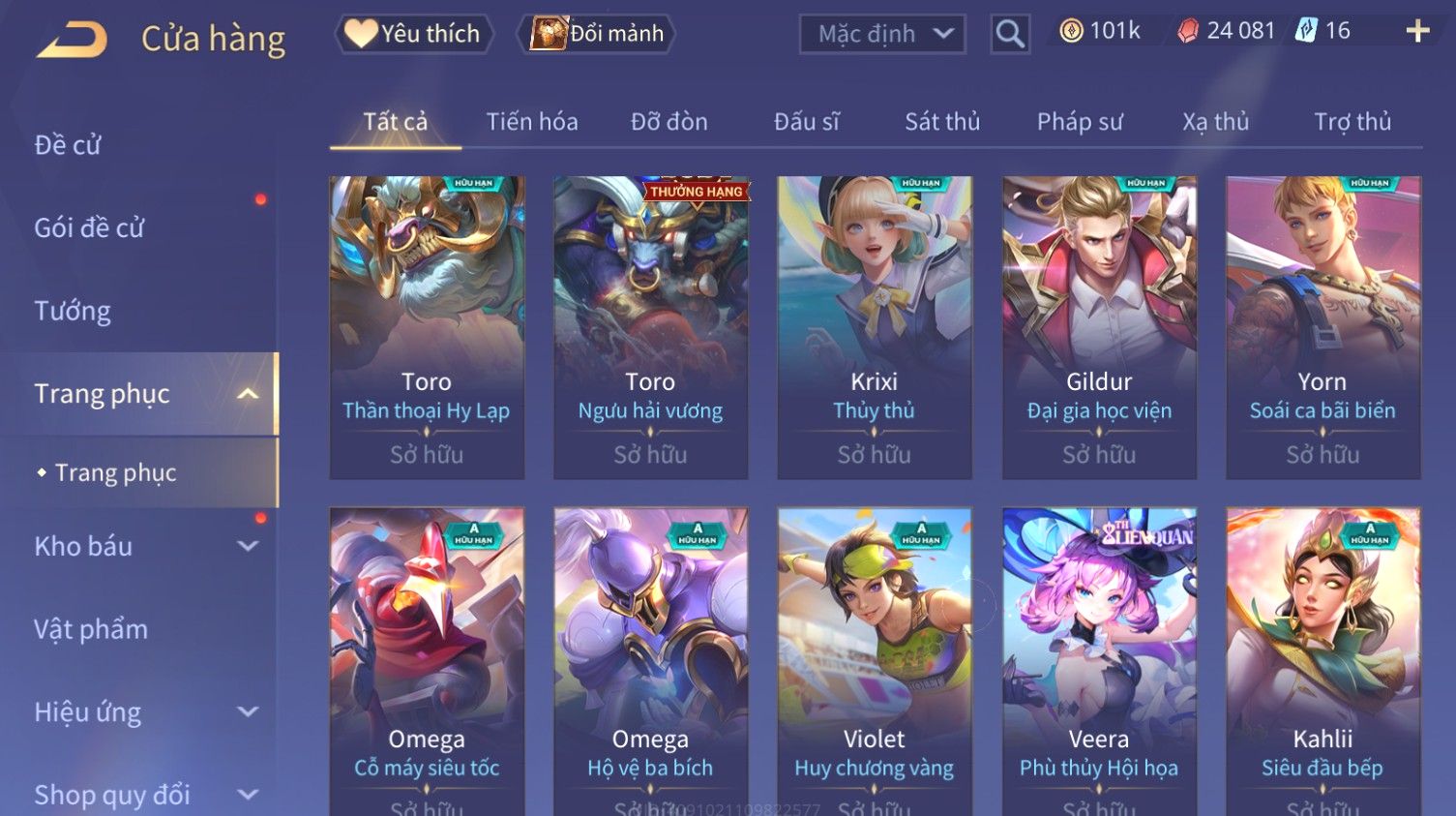Expand the Shop quy đổi section

[248, 795]
